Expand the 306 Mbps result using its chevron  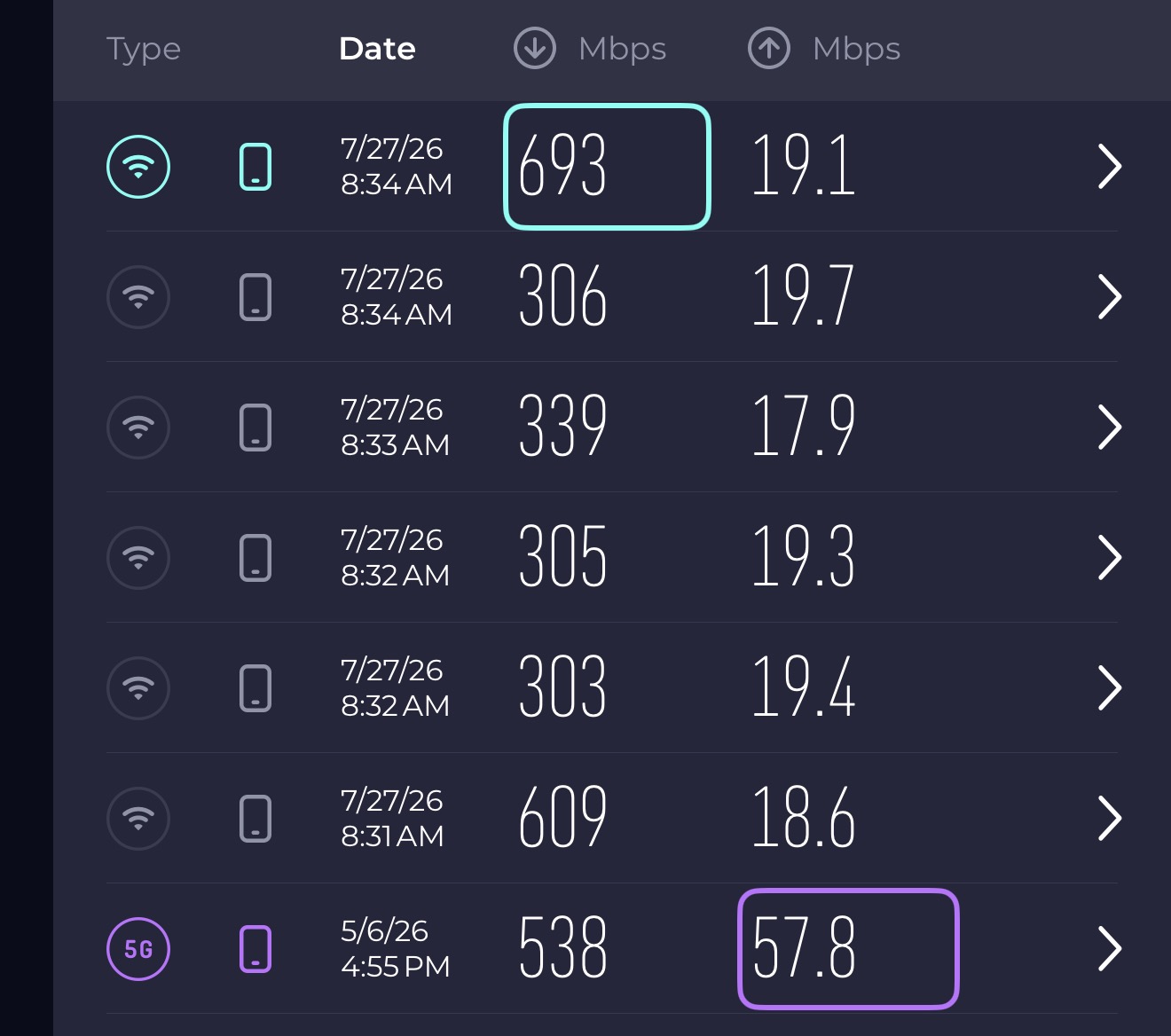[1110, 296]
